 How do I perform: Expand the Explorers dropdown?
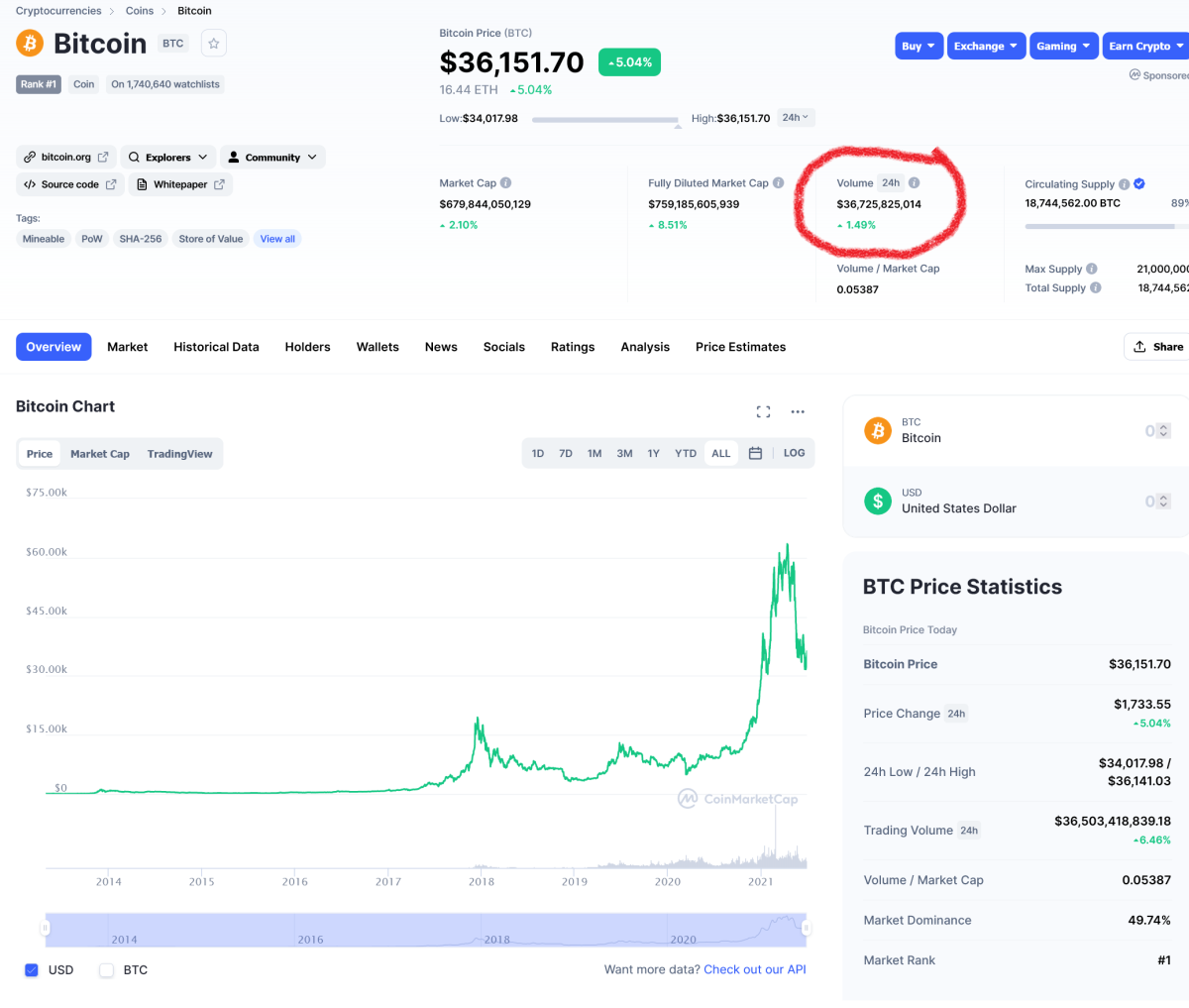[x=167, y=157]
